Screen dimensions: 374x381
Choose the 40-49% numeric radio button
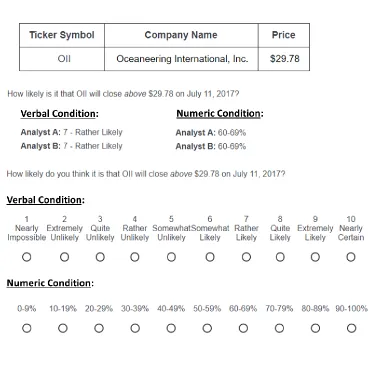pyautogui.click(x=171, y=328)
